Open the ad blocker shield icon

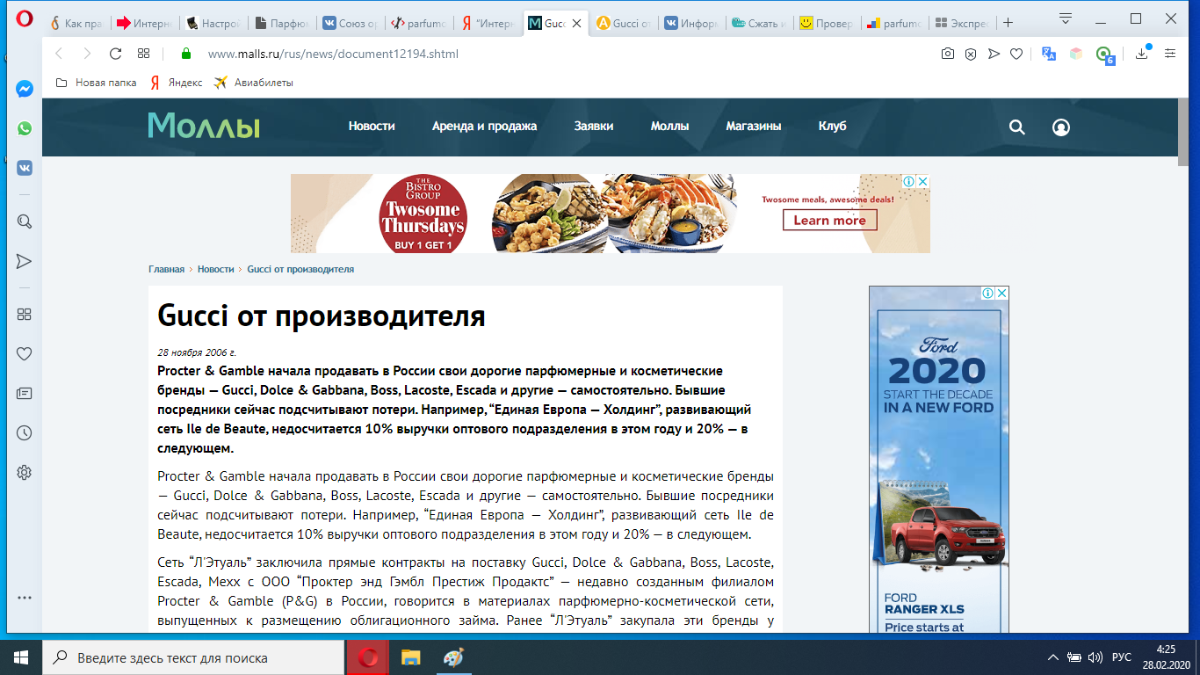[x=970, y=54]
